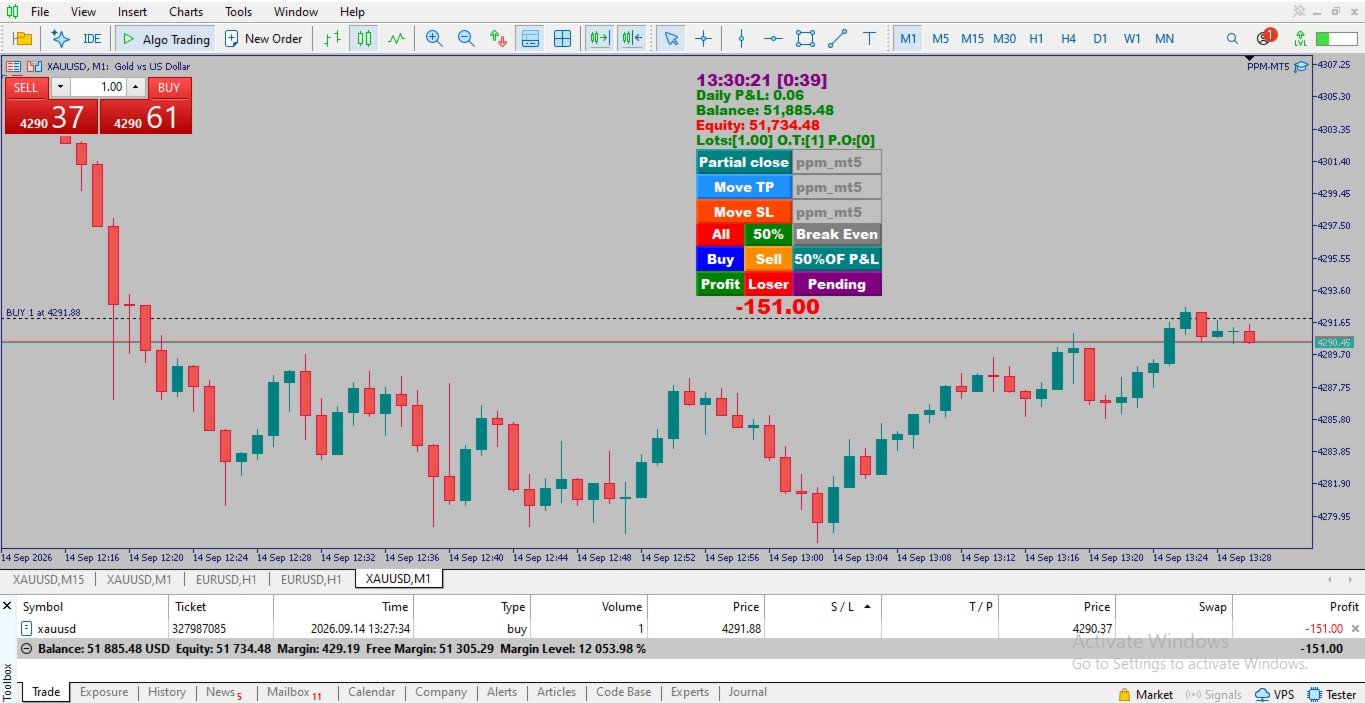The height and width of the screenshot is (703, 1365).
Task: Switch to the History tab in the Toolbox
Action: [166, 692]
